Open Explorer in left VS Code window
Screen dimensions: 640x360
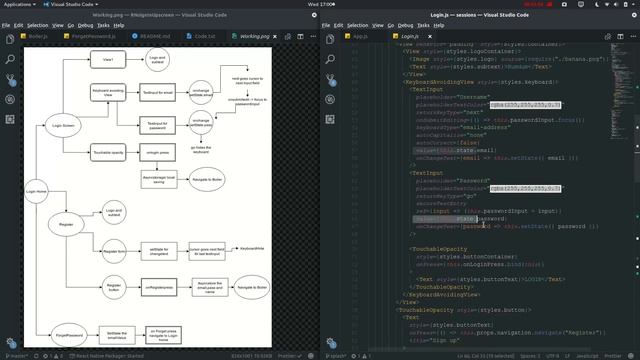coord(10,39)
